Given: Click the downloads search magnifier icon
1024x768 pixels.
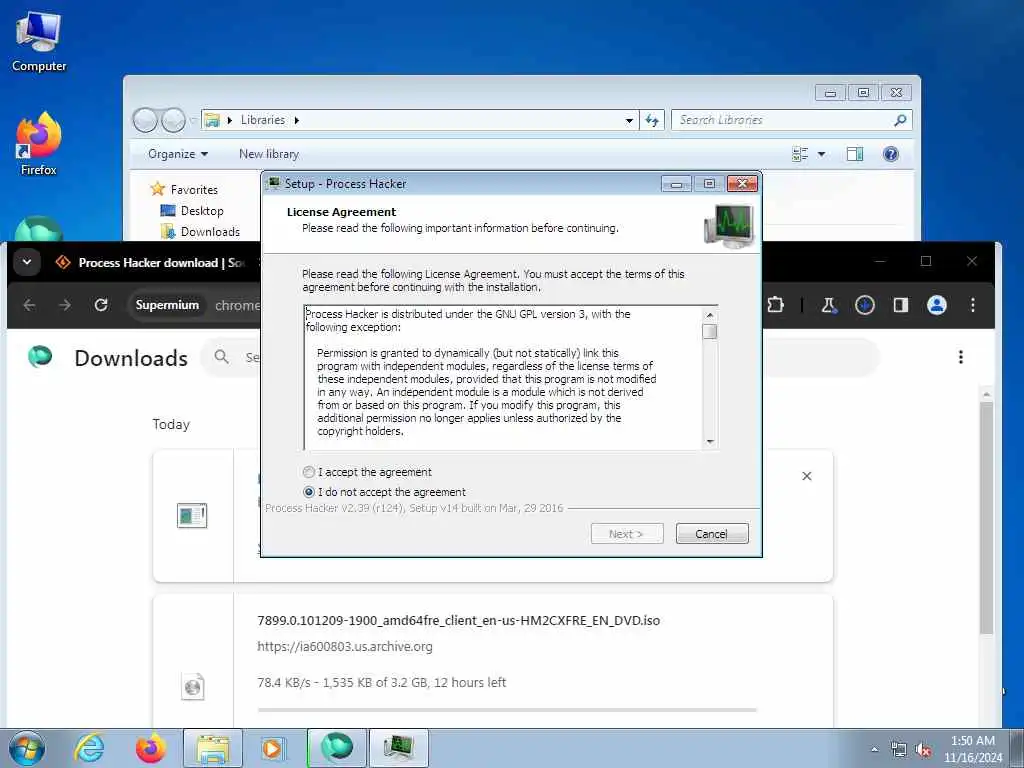Looking at the screenshot, I should click(221, 357).
